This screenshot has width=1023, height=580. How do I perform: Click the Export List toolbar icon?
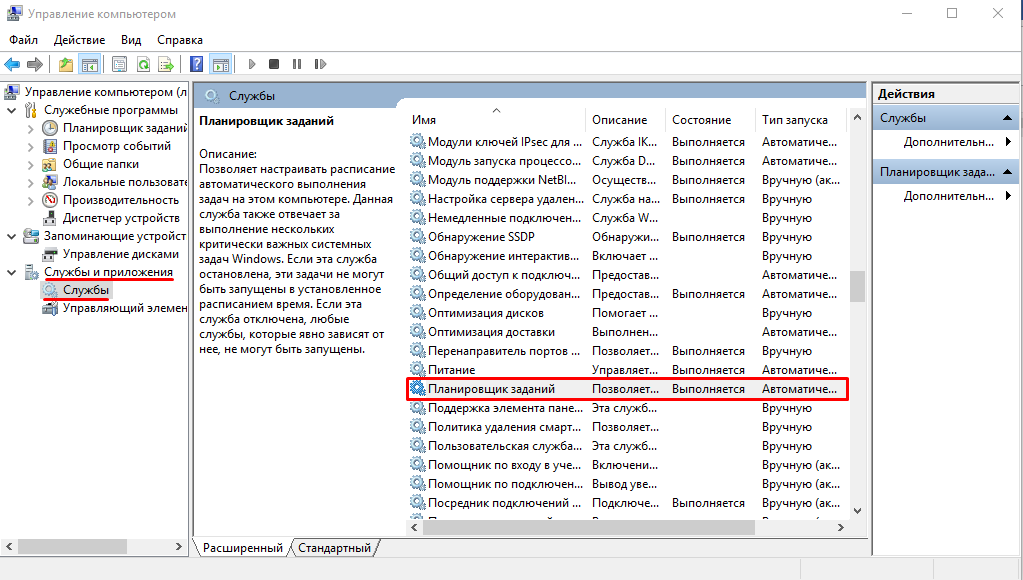166,64
